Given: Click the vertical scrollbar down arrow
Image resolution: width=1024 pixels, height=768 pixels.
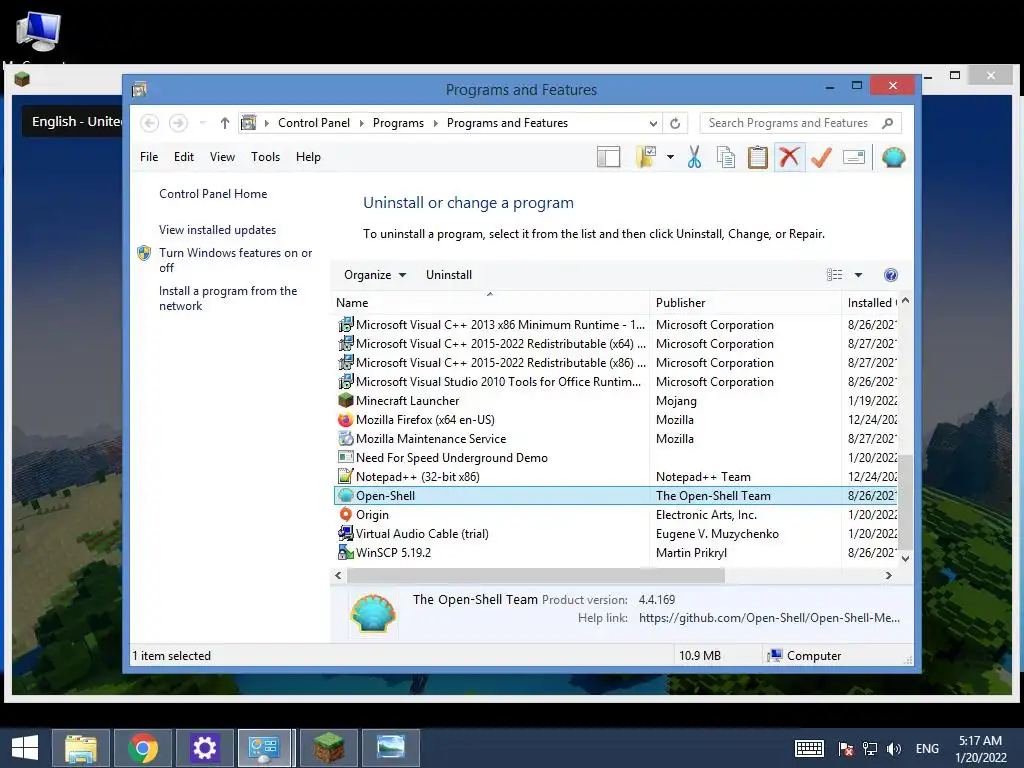Looking at the screenshot, I should 905,558.
